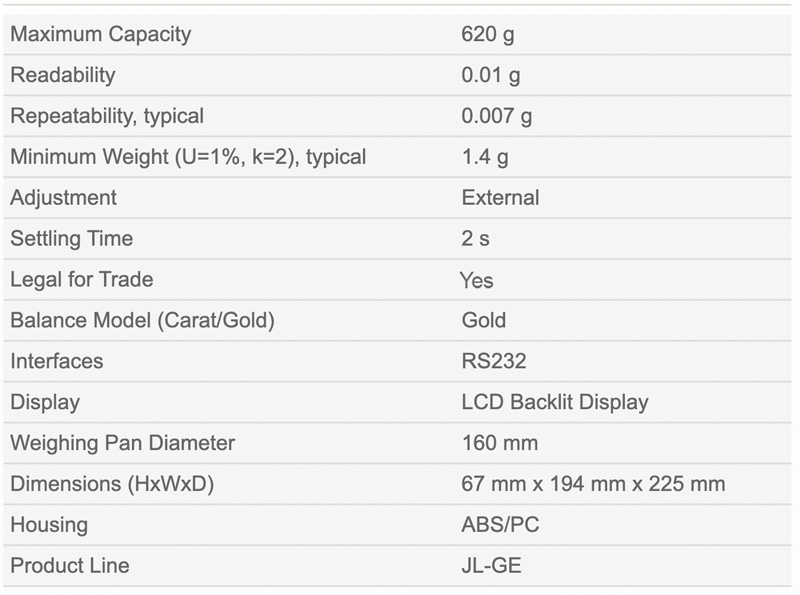Select the Settling Time label

(x=71, y=238)
